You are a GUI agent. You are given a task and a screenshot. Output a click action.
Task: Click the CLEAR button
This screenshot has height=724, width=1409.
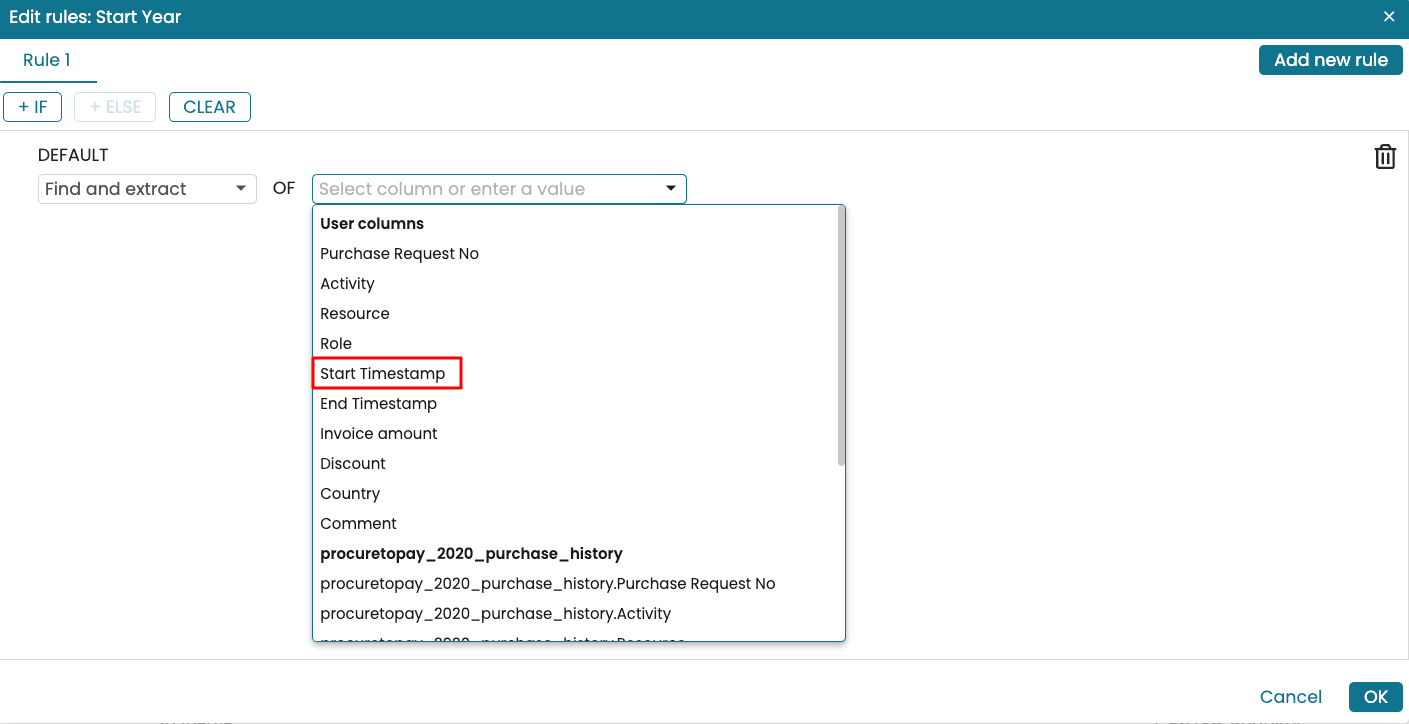(x=209, y=107)
